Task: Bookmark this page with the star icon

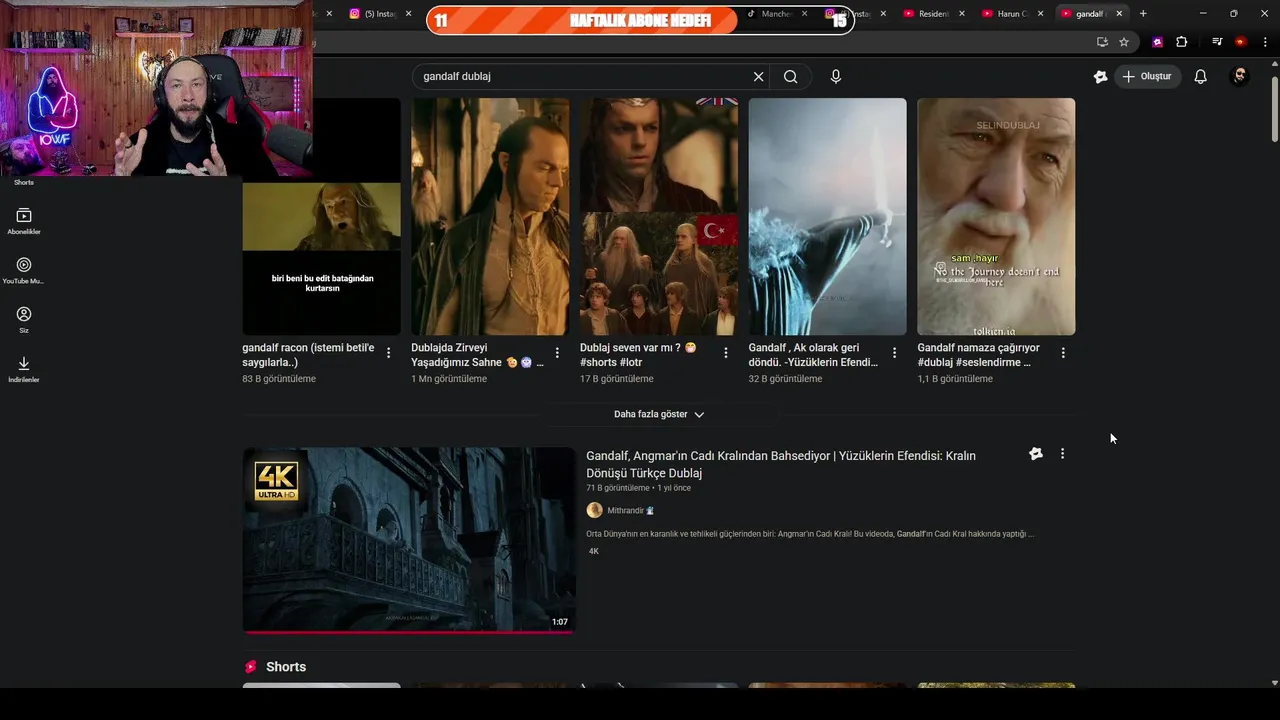Action: (x=1124, y=42)
